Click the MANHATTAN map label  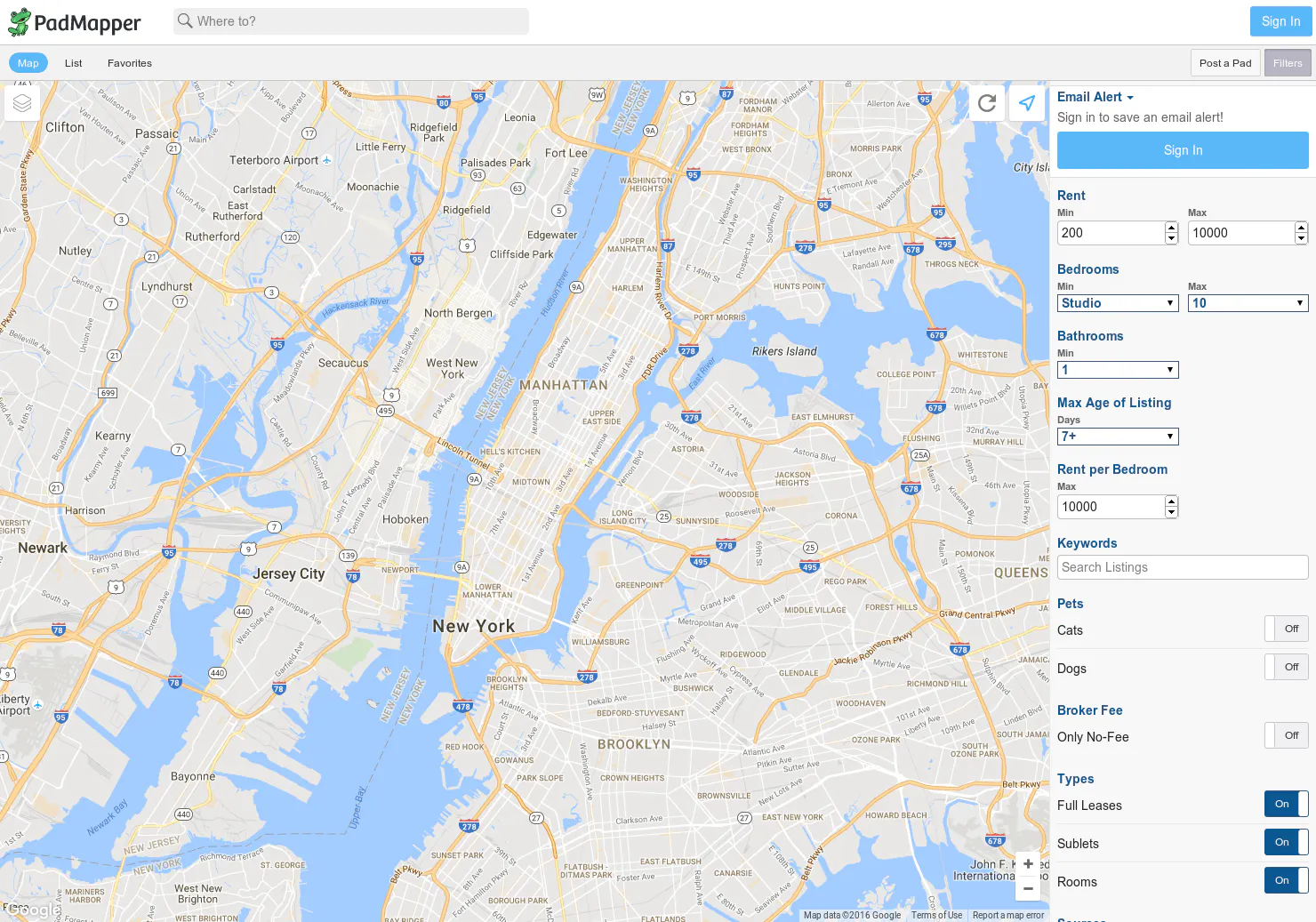point(564,385)
